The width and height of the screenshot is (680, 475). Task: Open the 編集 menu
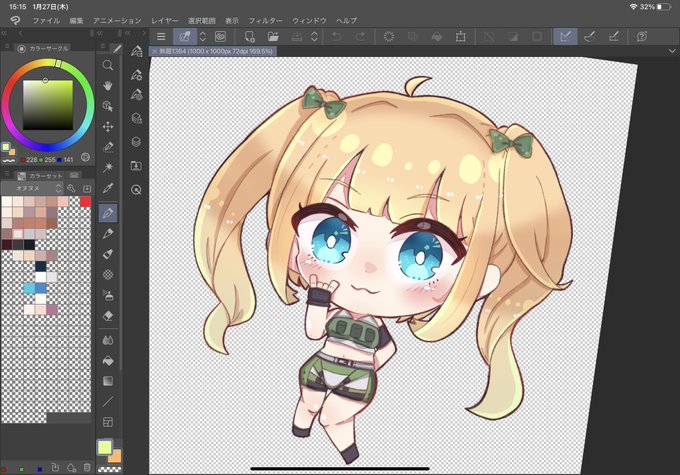(x=76, y=20)
